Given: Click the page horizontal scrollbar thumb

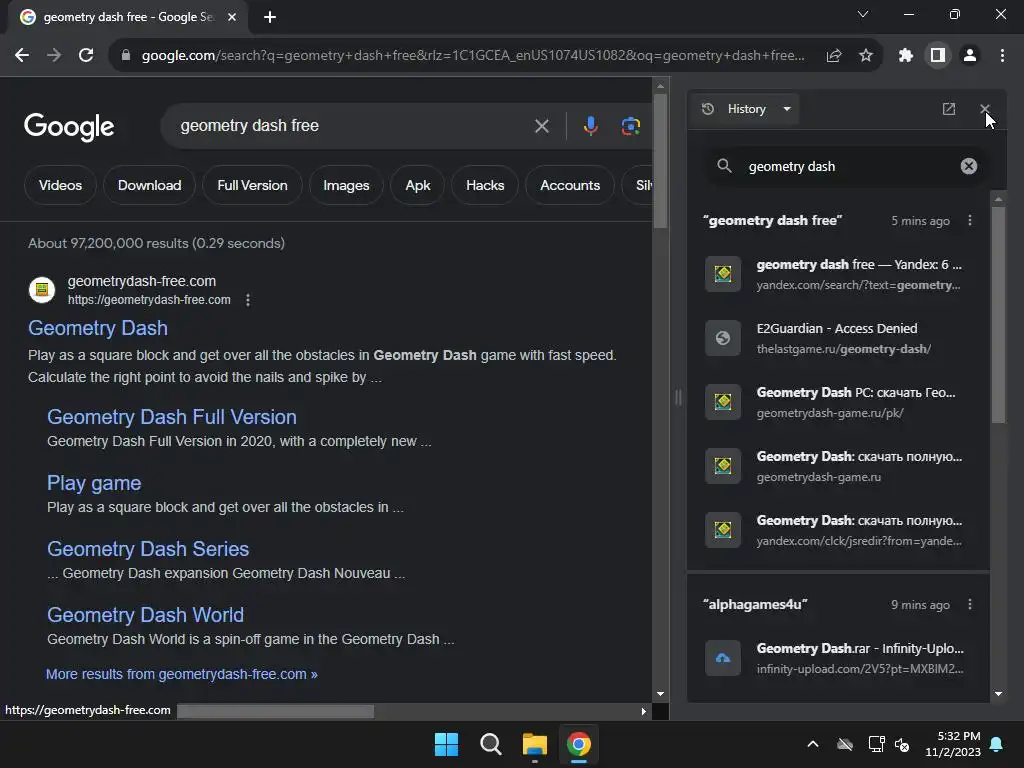Looking at the screenshot, I should tap(276, 711).
